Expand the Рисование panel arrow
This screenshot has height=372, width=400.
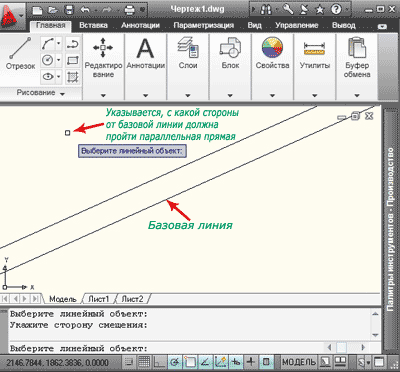[62, 94]
